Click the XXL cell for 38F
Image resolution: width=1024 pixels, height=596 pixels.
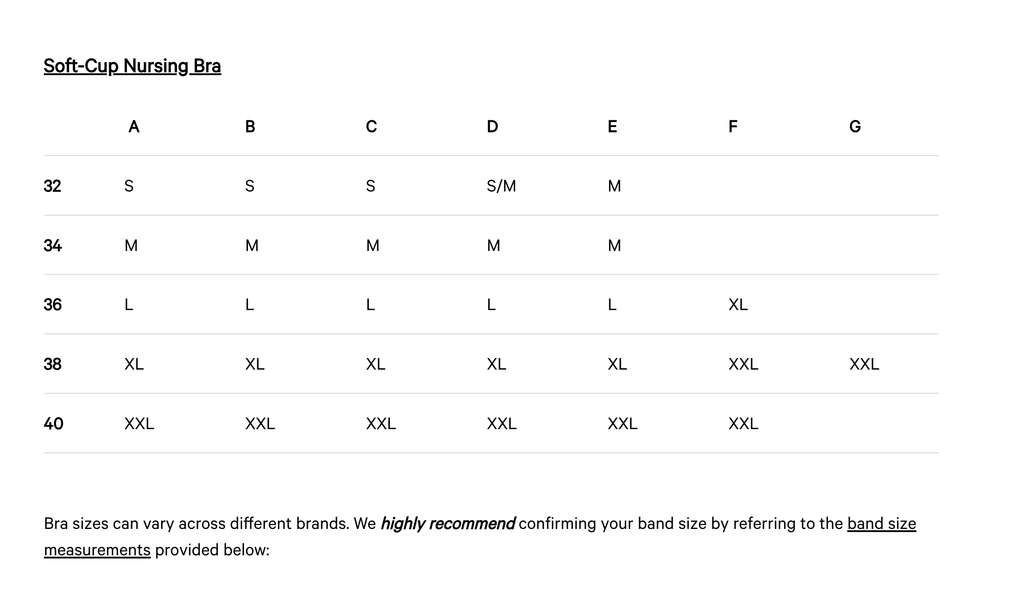[743, 364]
